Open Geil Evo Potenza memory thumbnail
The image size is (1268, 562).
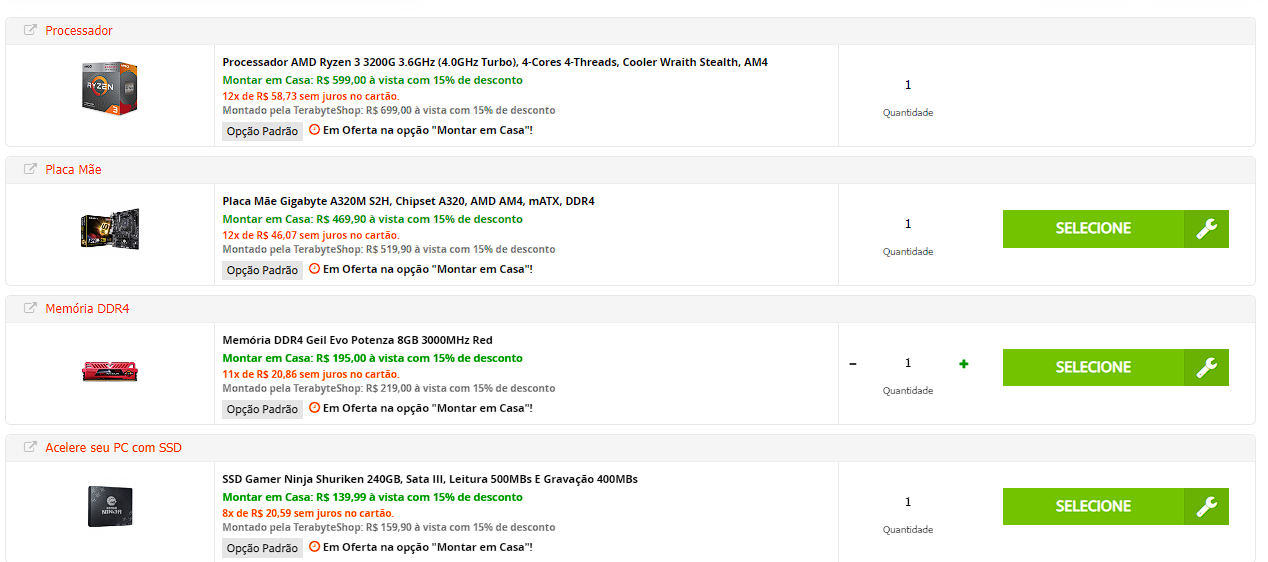110,371
